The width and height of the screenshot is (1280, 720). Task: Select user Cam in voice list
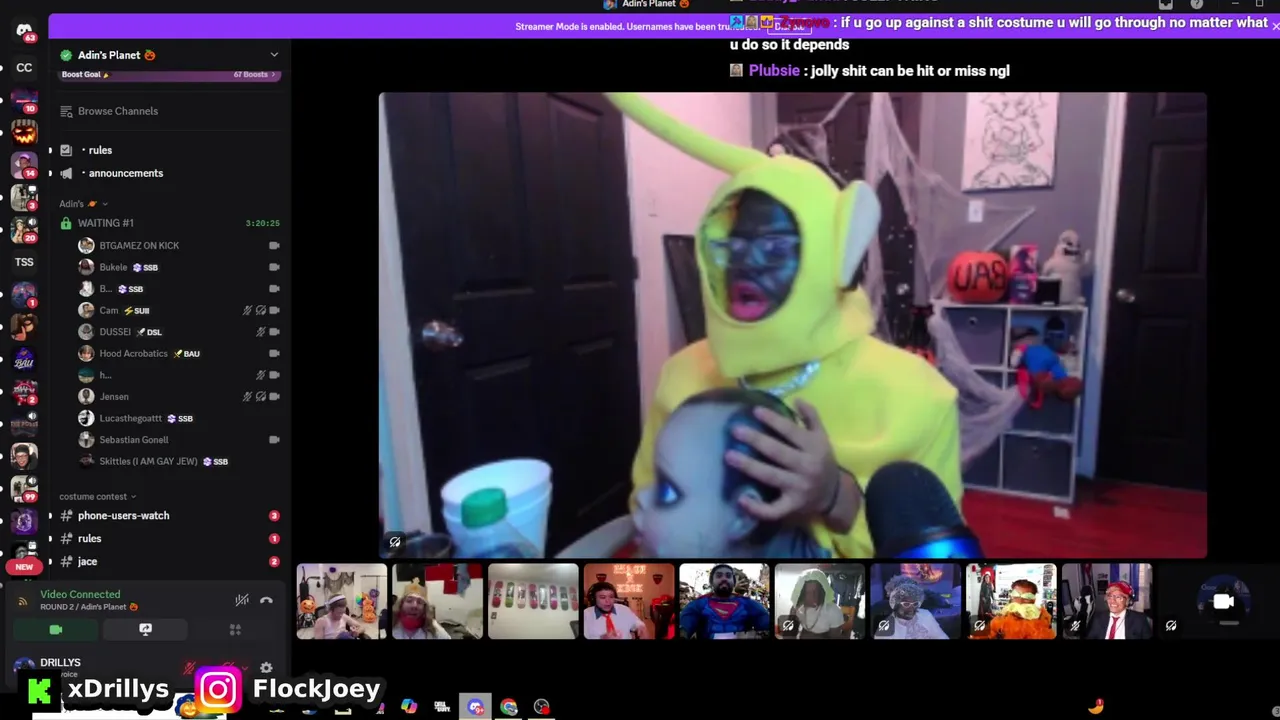pos(109,311)
